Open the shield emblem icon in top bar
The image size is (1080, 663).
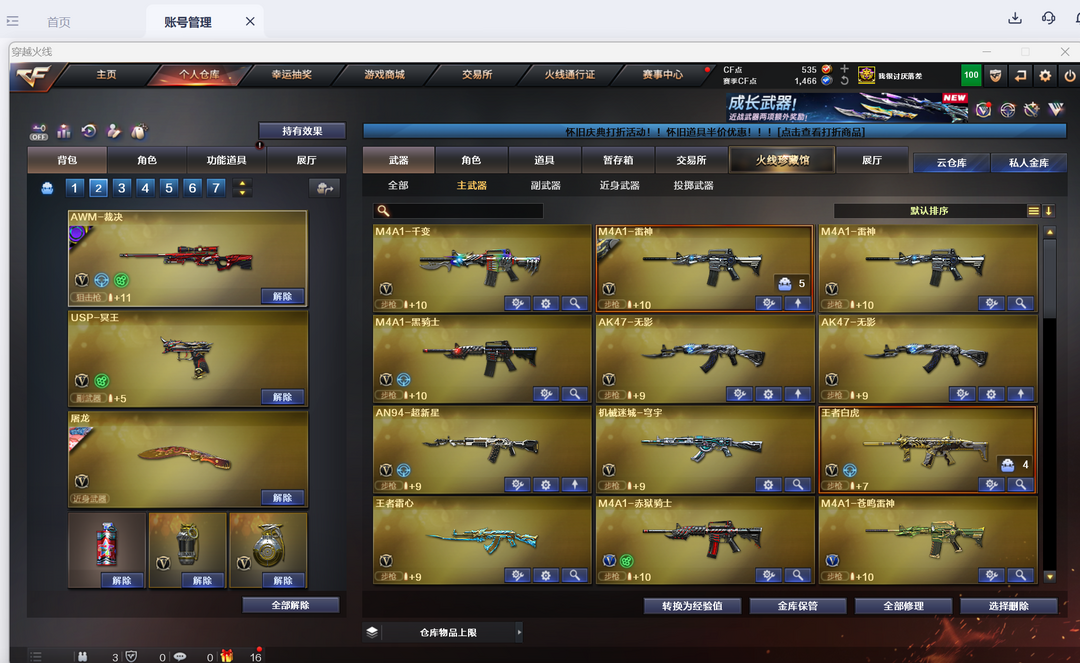[x=995, y=76]
